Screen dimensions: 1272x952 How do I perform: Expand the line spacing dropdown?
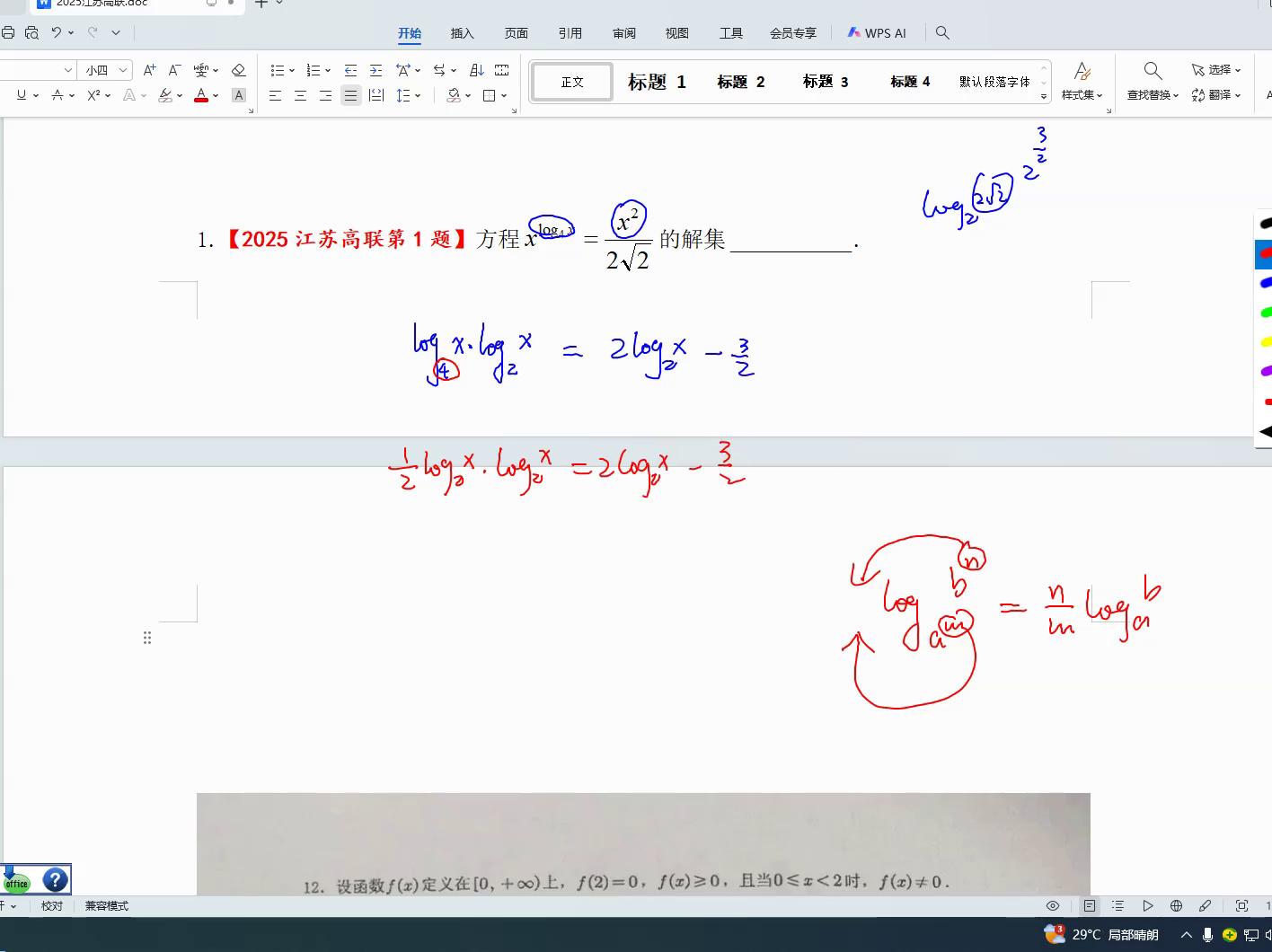[419, 95]
